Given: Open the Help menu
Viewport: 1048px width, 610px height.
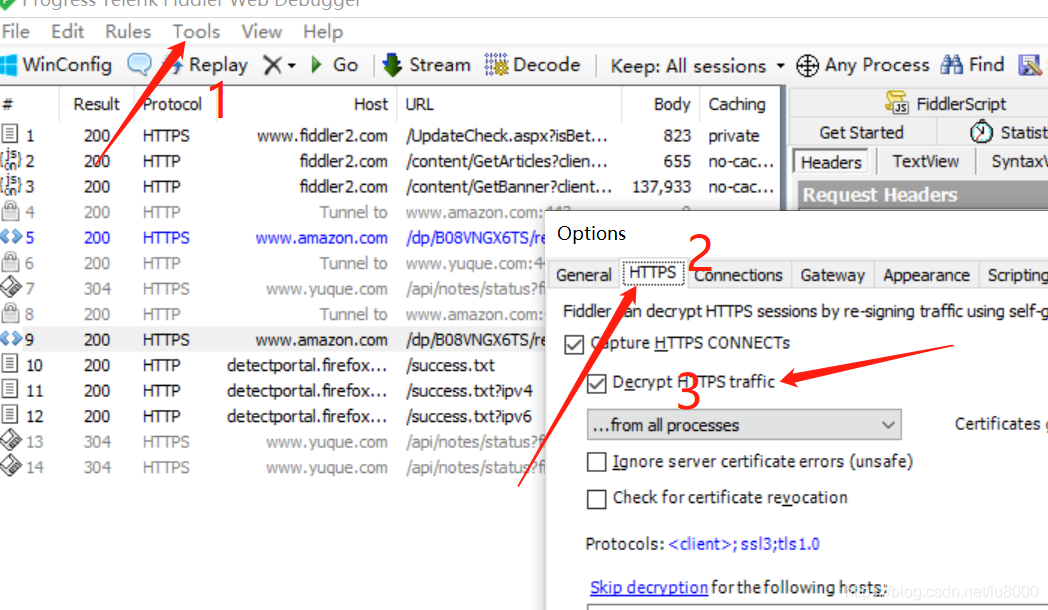Looking at the screenshot, I should (323, 31).
